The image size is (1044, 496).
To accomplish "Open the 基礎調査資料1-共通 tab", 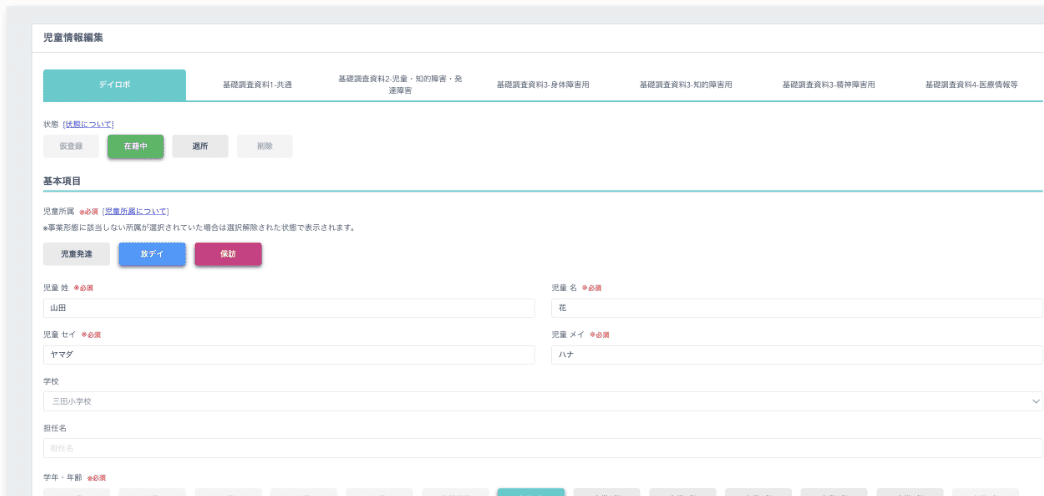I will (257, 85).
